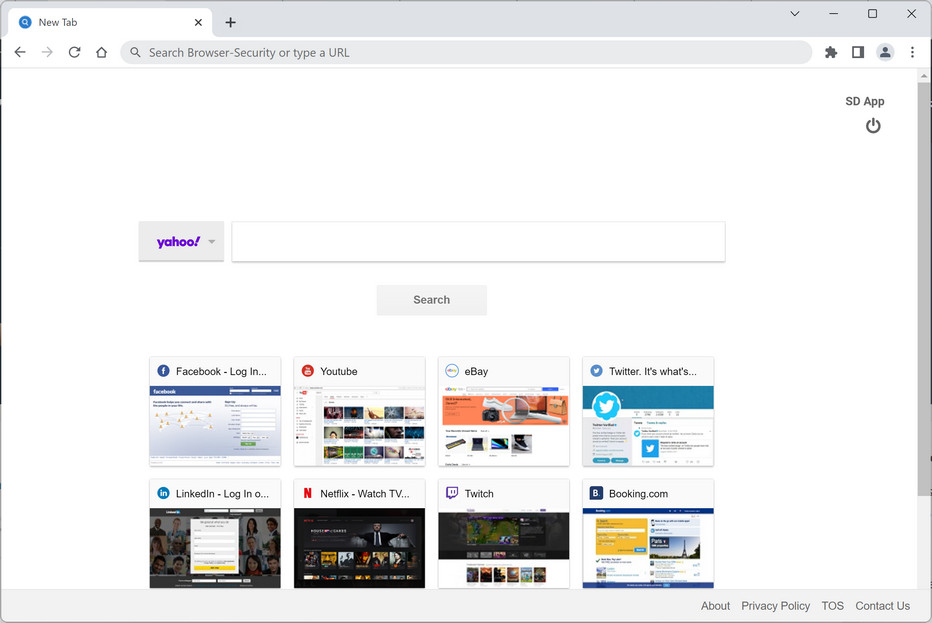
Task: Open a new tab with plus button
Action: [231, 23]
